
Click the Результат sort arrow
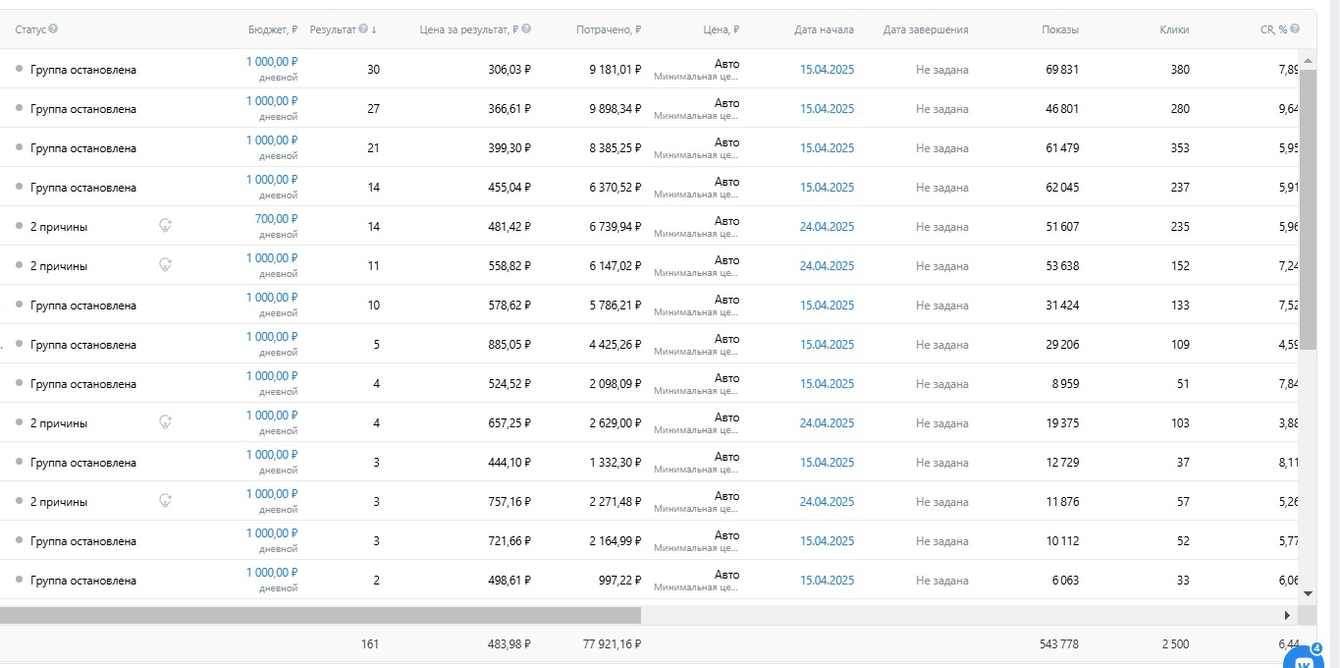(x=374, y=30)
